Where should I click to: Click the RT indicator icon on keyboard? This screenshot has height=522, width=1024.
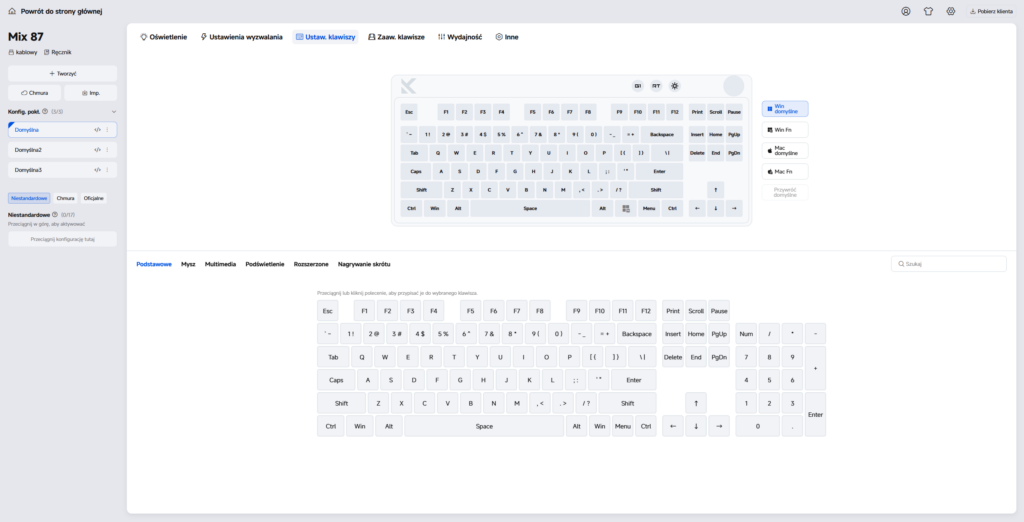656,86
